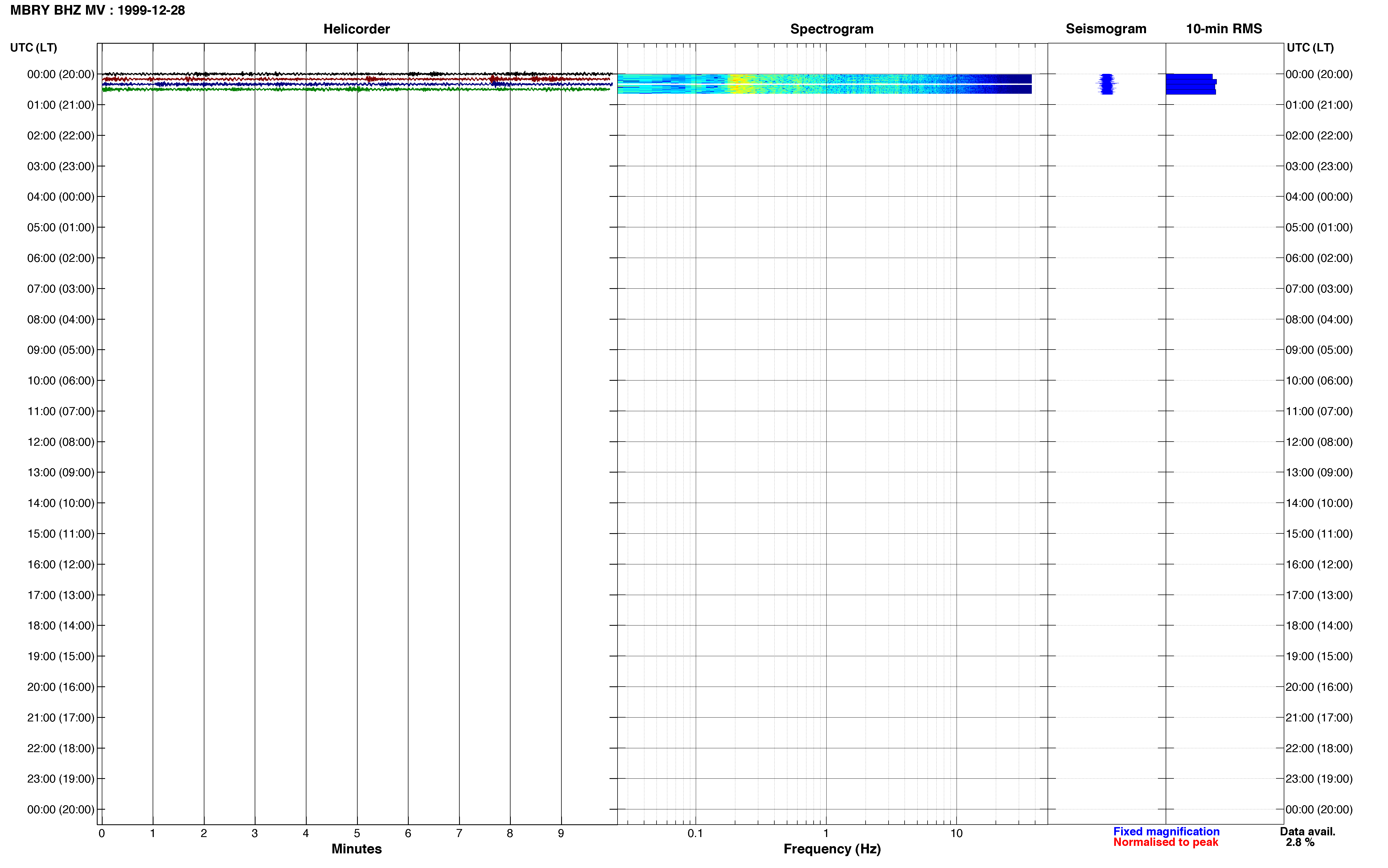The image size is (1388, 868).
Task: Click the 'Spectrogram' panel heading
Action: (832, 29)
